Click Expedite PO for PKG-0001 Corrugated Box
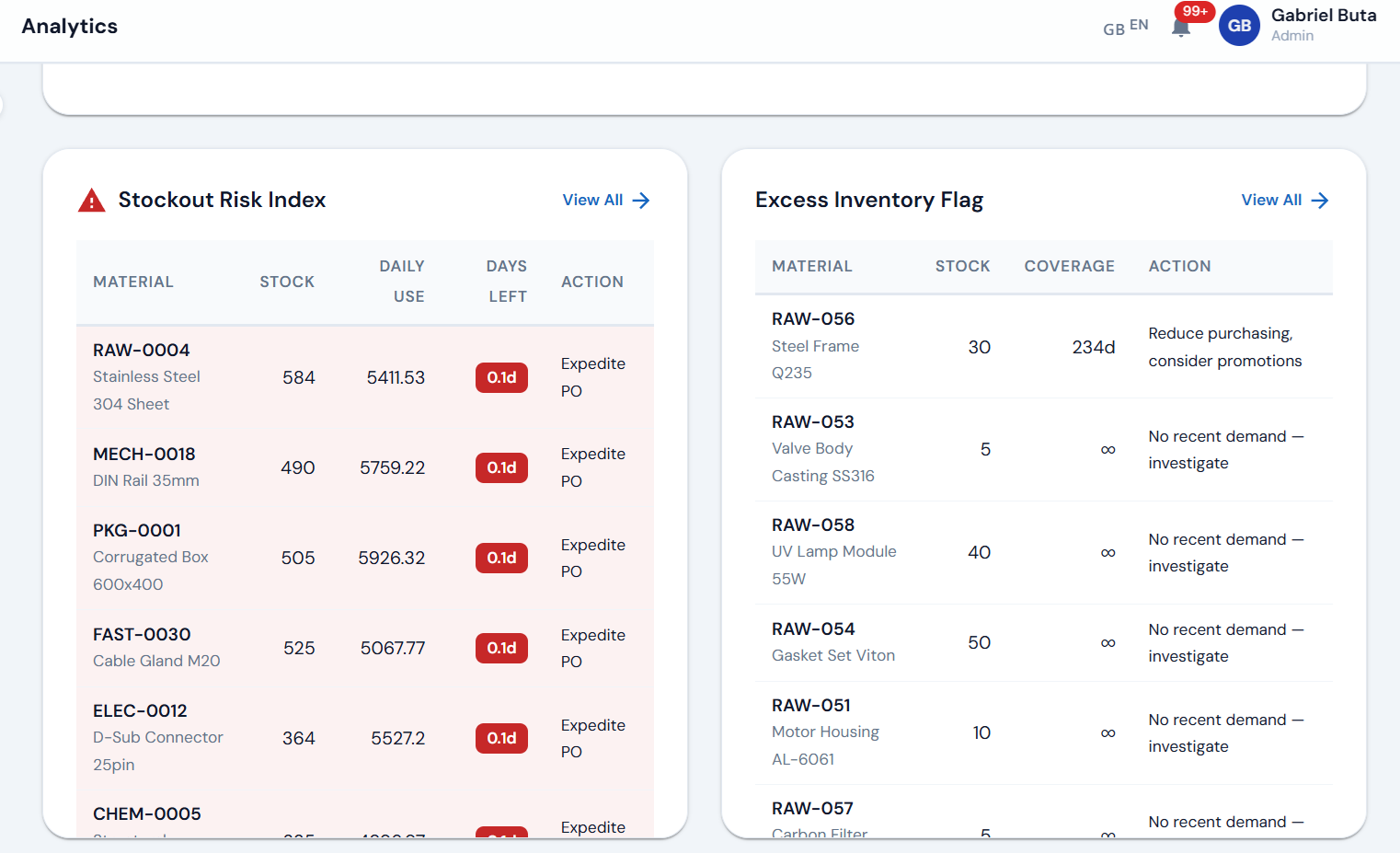 pos(592,558)
